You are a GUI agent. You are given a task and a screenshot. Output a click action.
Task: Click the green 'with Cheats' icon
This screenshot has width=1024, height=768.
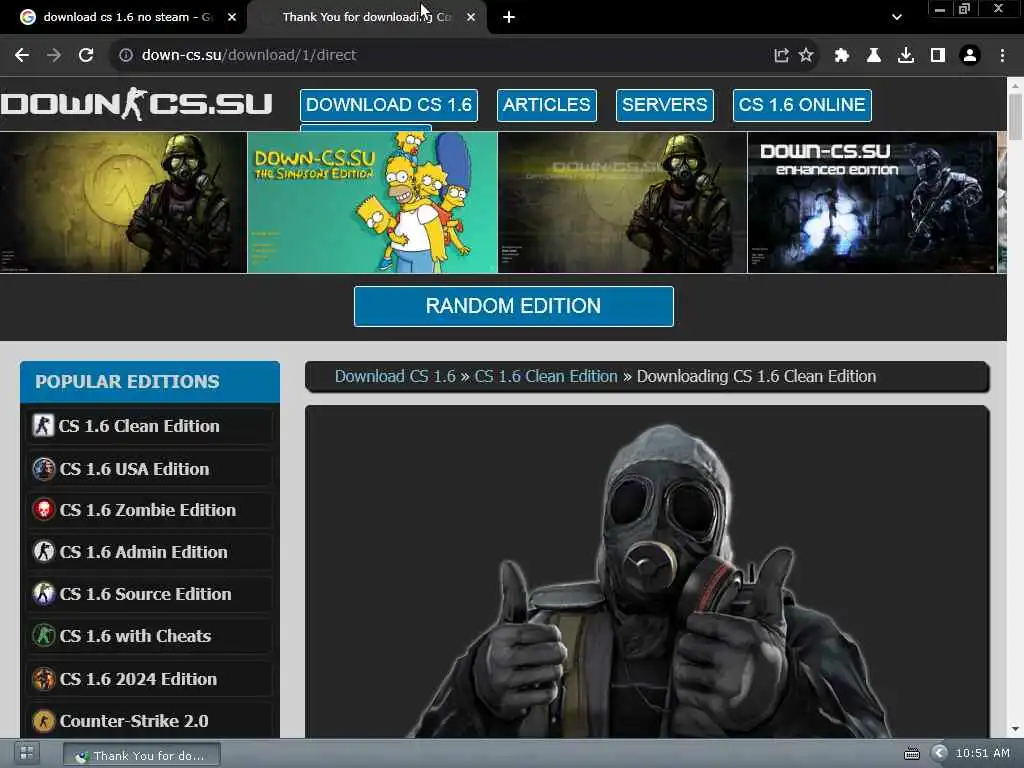click(x=44, y=635)
